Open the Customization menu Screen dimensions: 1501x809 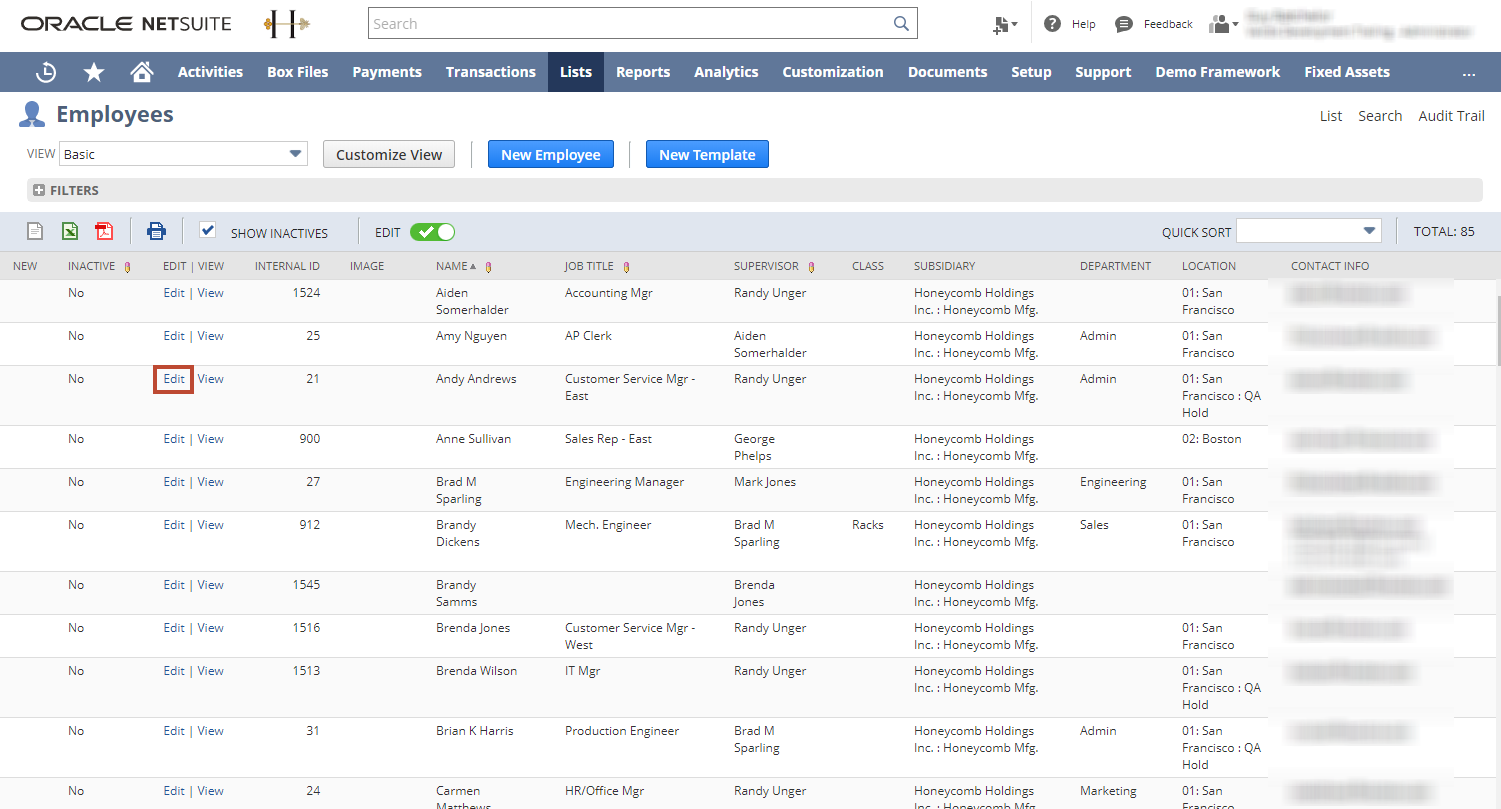tap(833, 72)
